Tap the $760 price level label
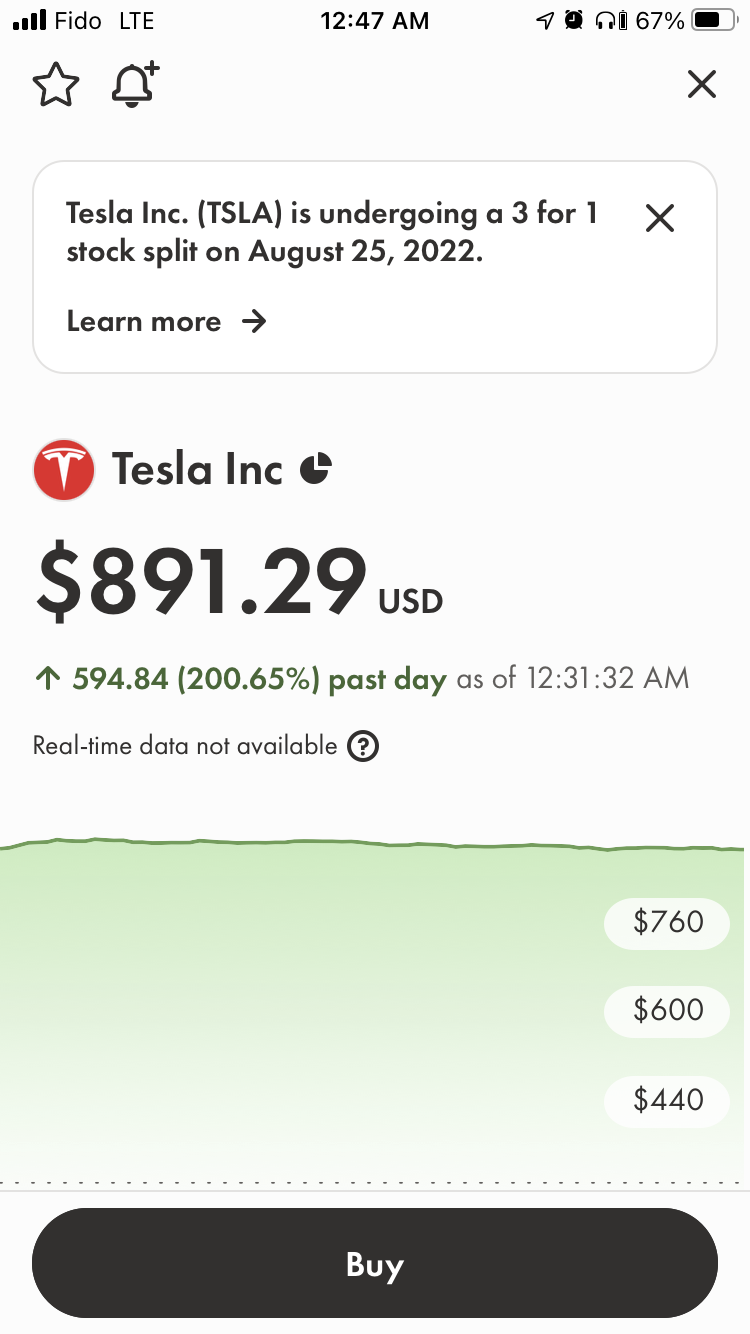Viewport: 750px width, 1334px height. coord(668,921)
